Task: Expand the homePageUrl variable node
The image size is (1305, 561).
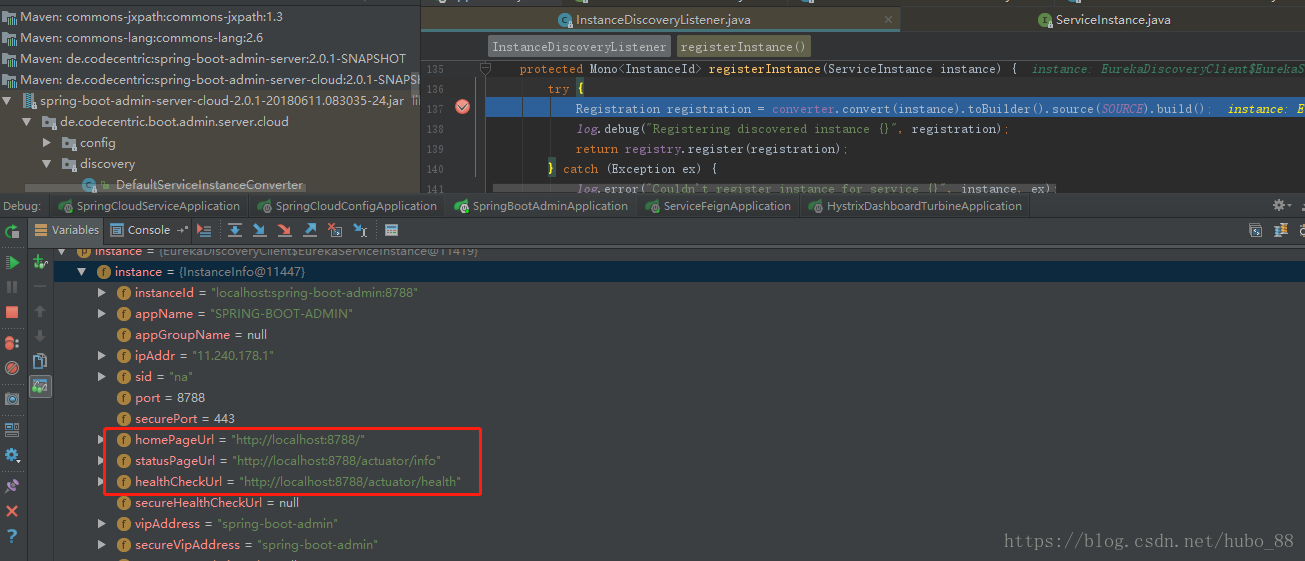Action: coord(102,440)
